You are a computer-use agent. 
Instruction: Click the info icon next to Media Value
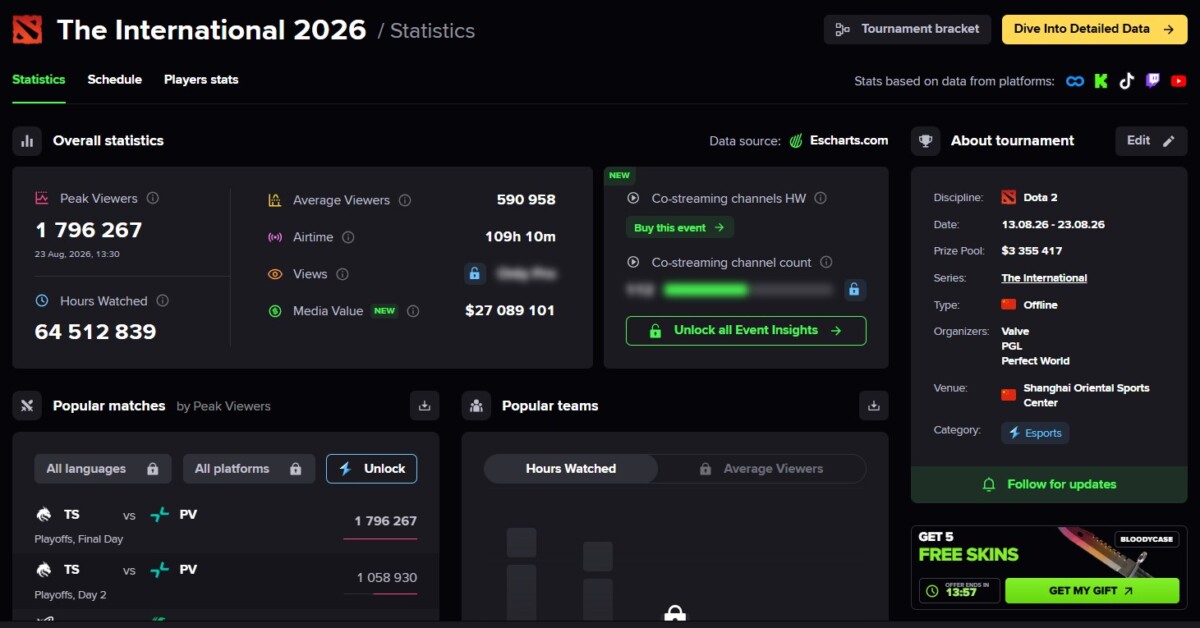coord(413,311)
